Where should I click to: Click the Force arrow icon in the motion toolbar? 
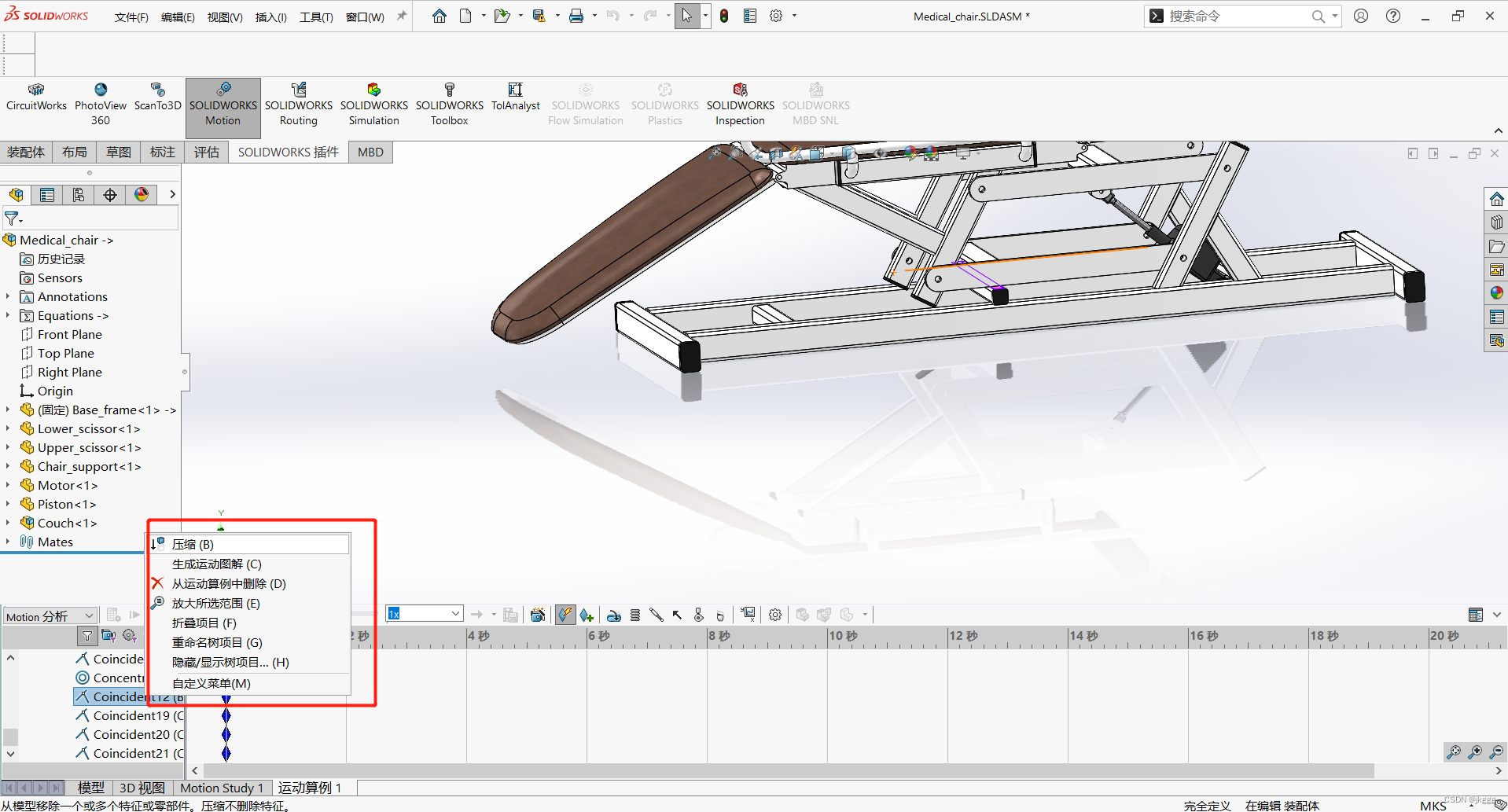click(x=677, y=615)
